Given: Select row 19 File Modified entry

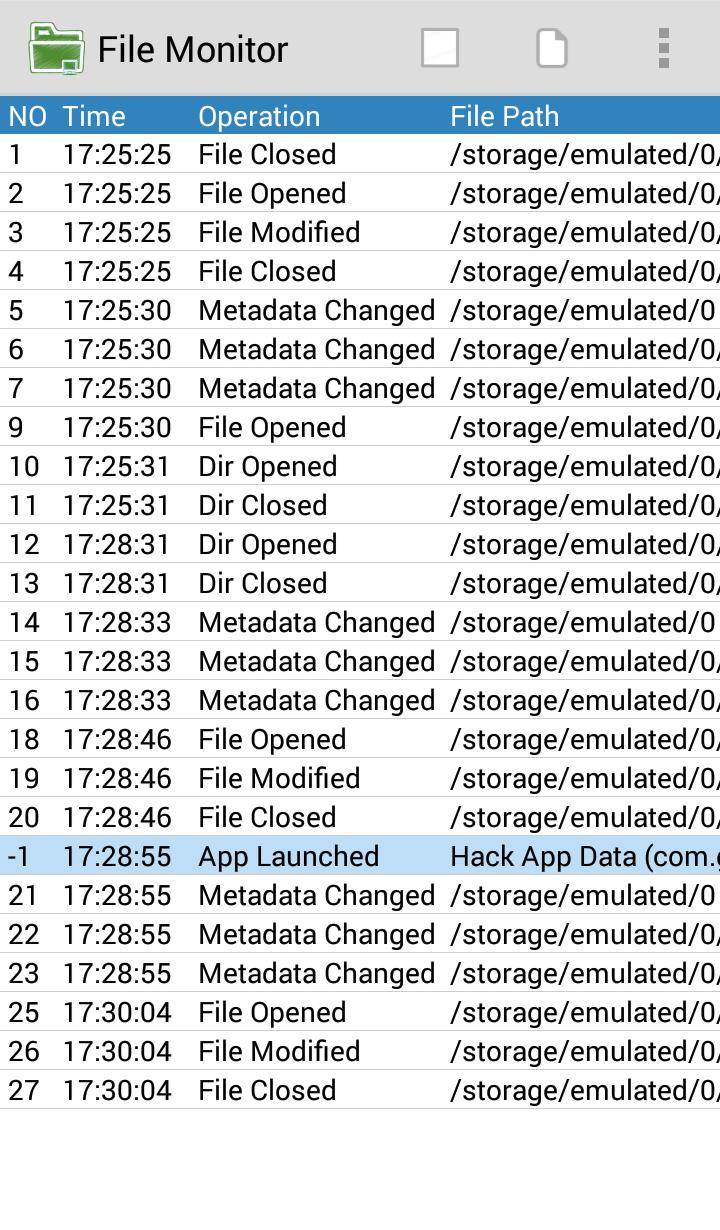Looking at the screenshot, I should click(360, 778).
